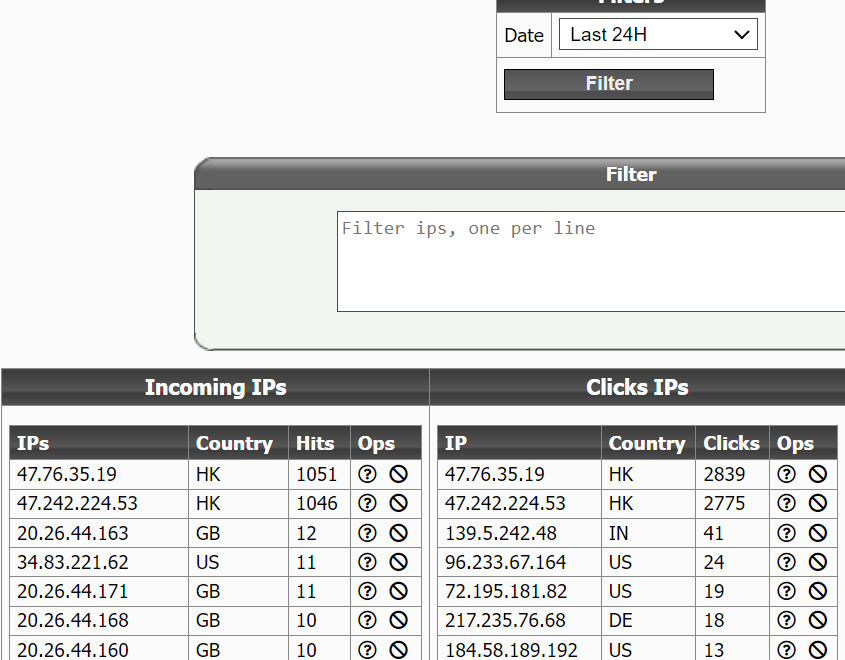This screenshot has height=660, width=845.
Task: Open info icon for clicks IP 217.235.76.68
Action: pyautogui.click(x=786, y=620)
